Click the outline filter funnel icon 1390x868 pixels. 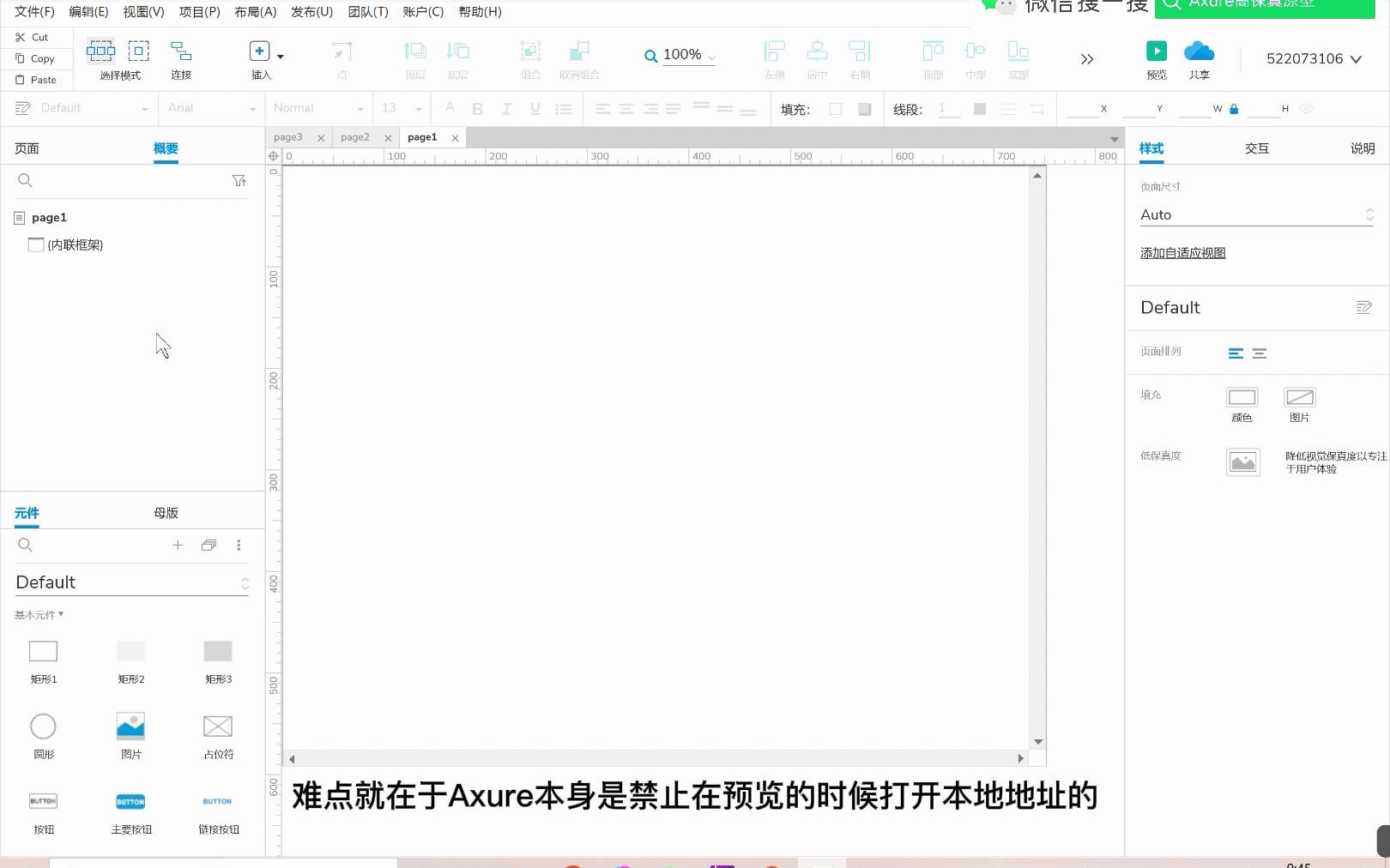[239, 180]
